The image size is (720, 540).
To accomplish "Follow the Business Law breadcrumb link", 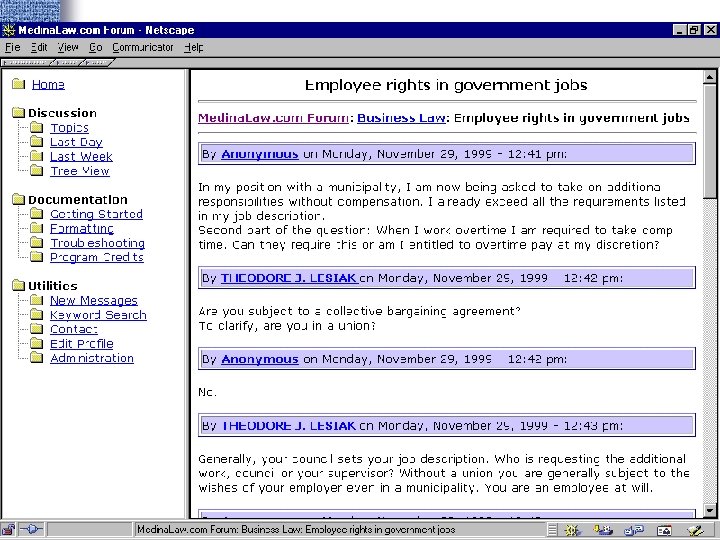I will point(401,118).
